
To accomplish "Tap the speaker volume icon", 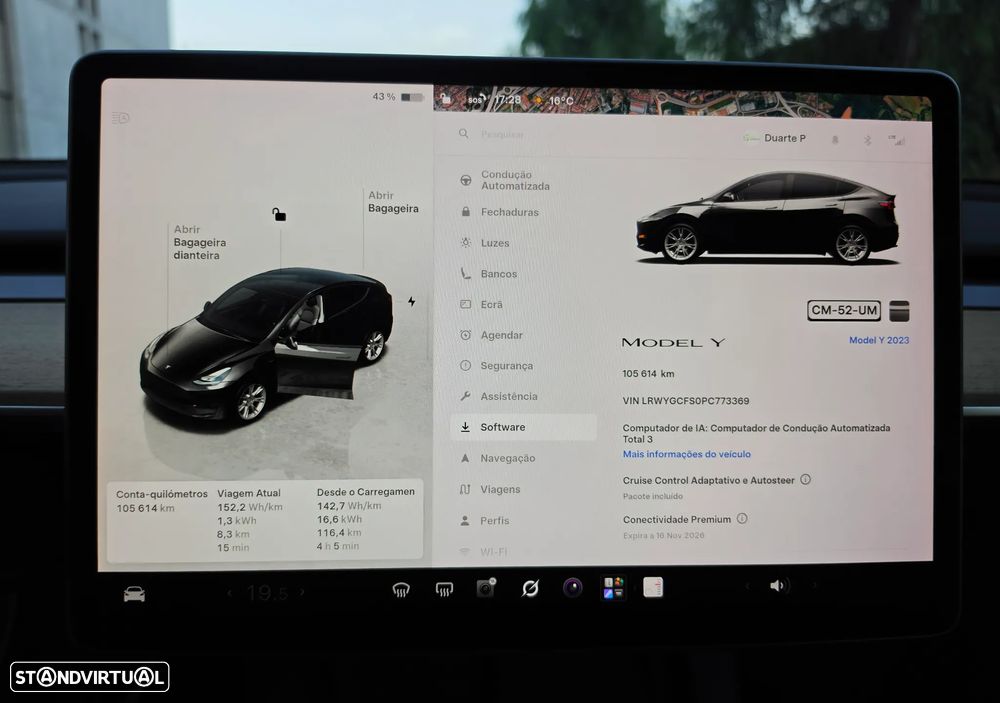I will coord(779,586).
